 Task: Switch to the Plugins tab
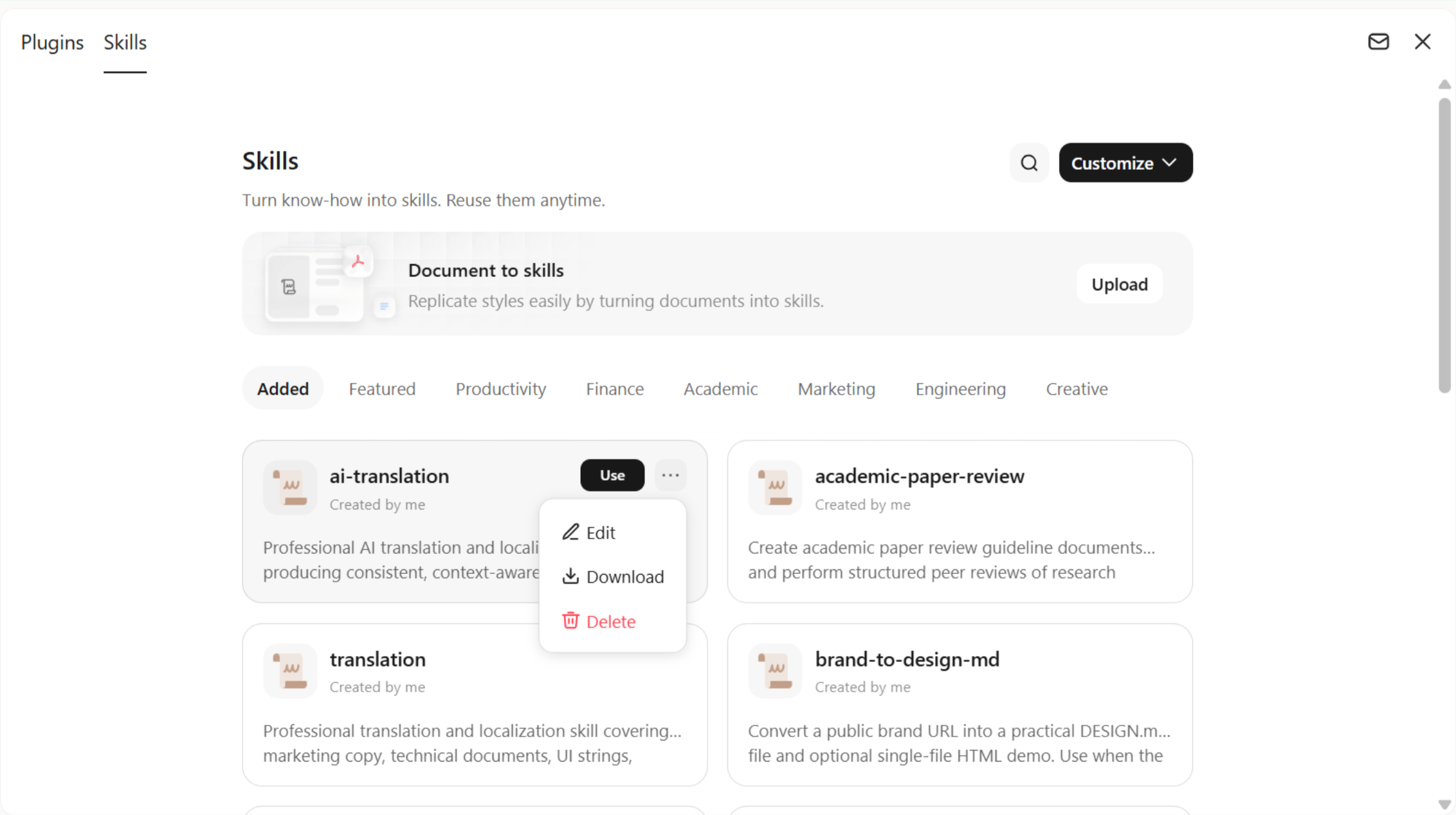tap(52, 42)
